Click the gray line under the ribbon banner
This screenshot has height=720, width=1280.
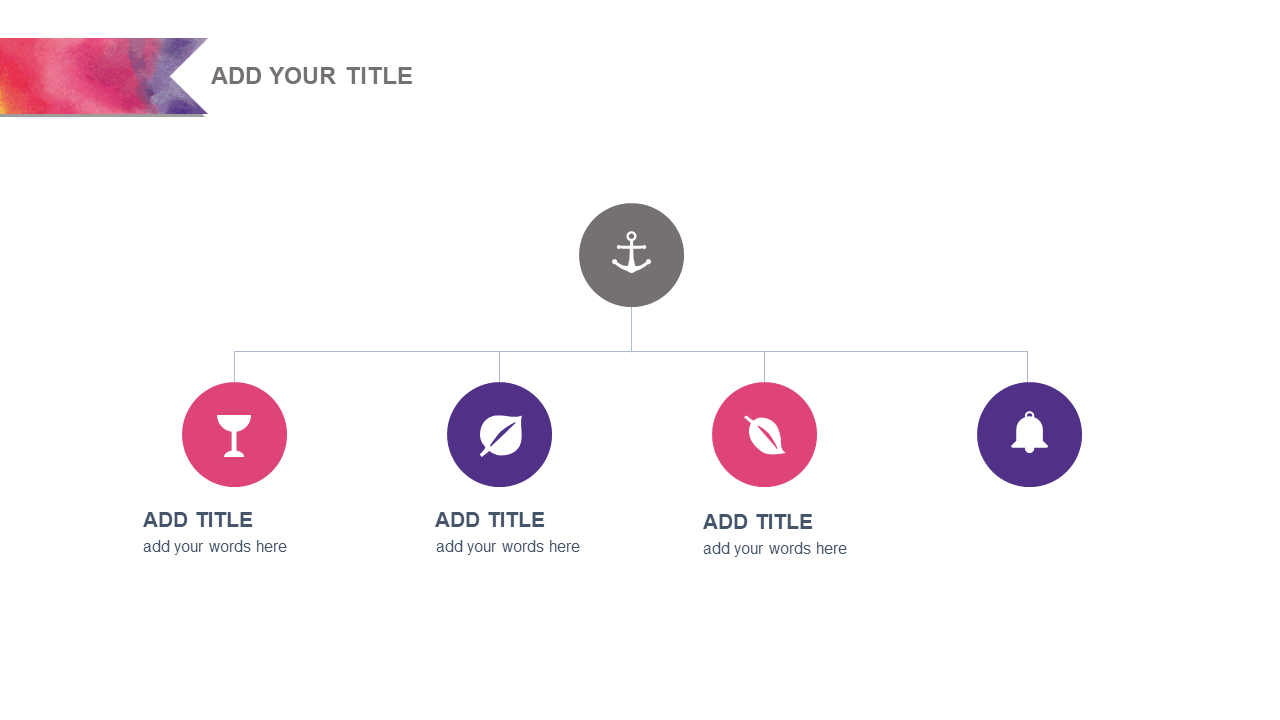pyautogui.click(x=100, y=116)
